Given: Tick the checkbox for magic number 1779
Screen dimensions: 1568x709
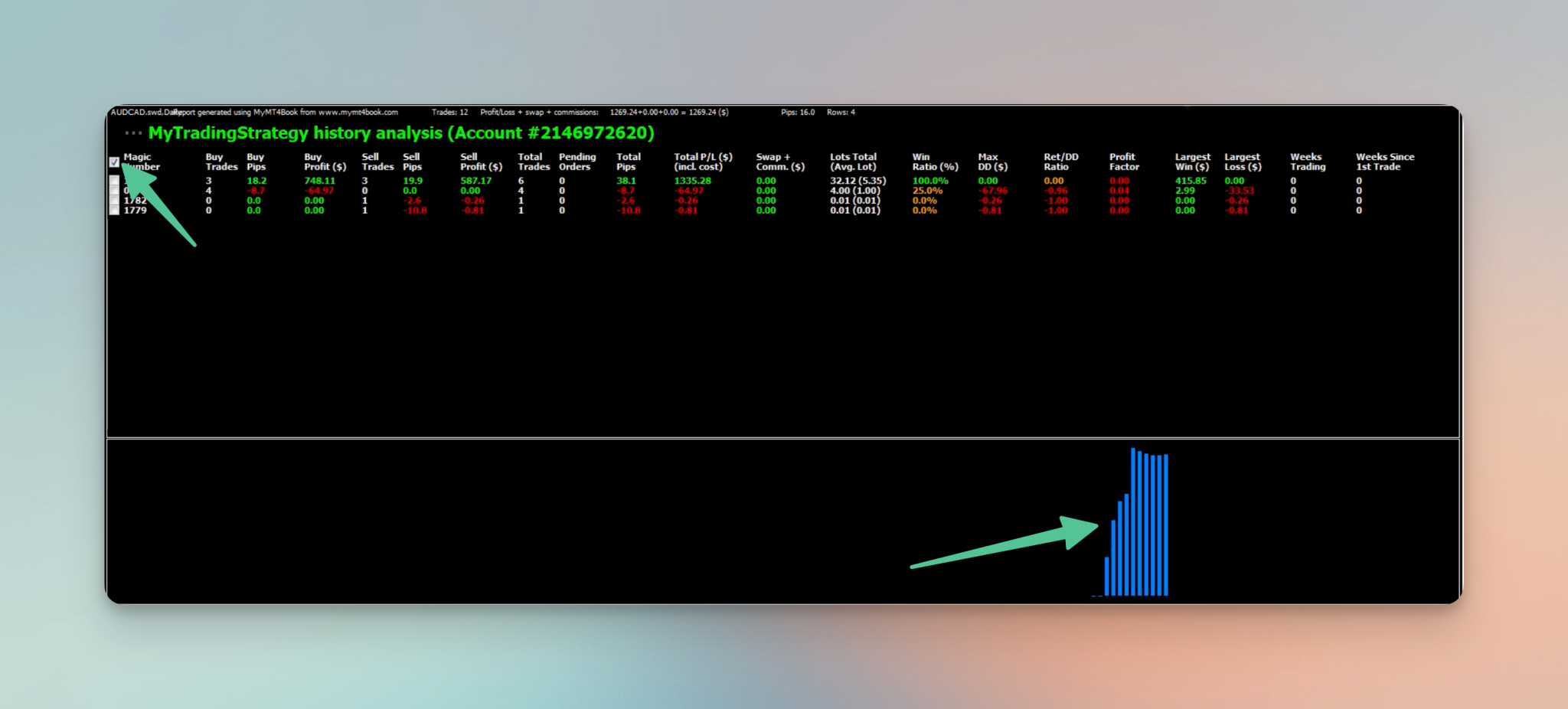Looking at the screenshot, I should [x=114, y=211].
